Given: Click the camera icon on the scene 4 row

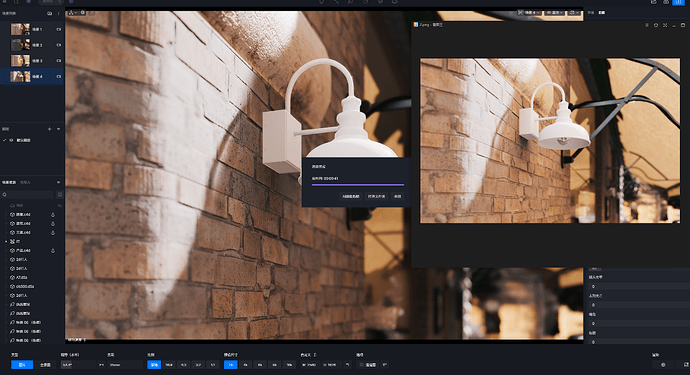Looking at the screenshot, I should pos(59,77).
